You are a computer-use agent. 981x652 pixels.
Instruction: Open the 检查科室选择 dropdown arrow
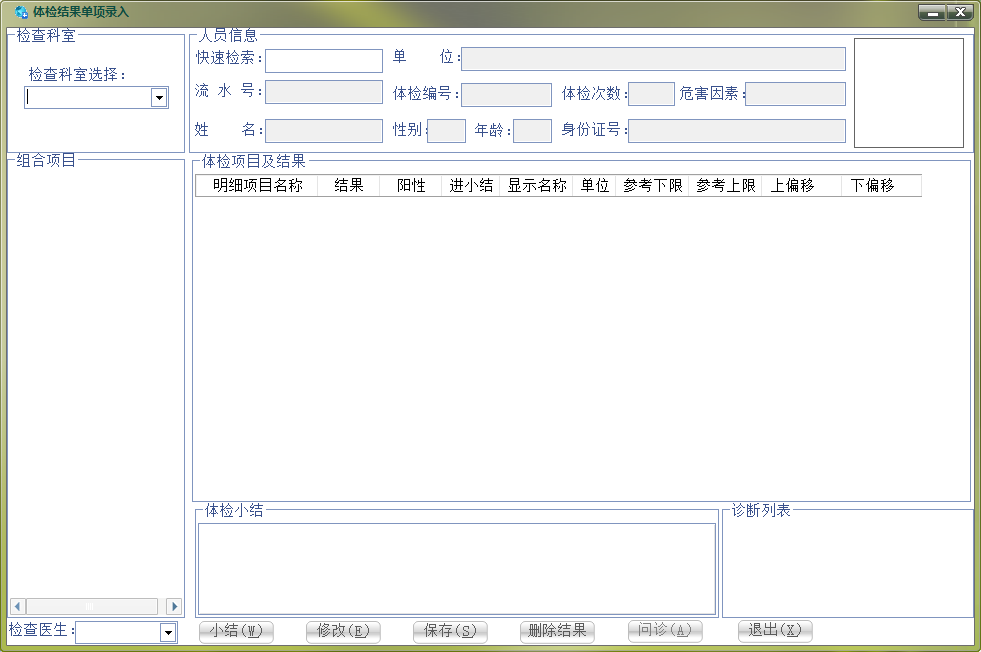[160, 98]
